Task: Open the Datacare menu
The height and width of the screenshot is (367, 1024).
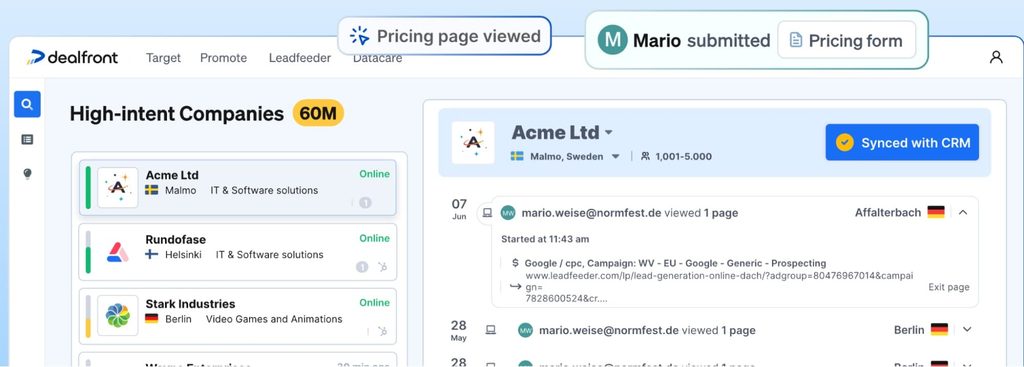Action: click(377, 58)
